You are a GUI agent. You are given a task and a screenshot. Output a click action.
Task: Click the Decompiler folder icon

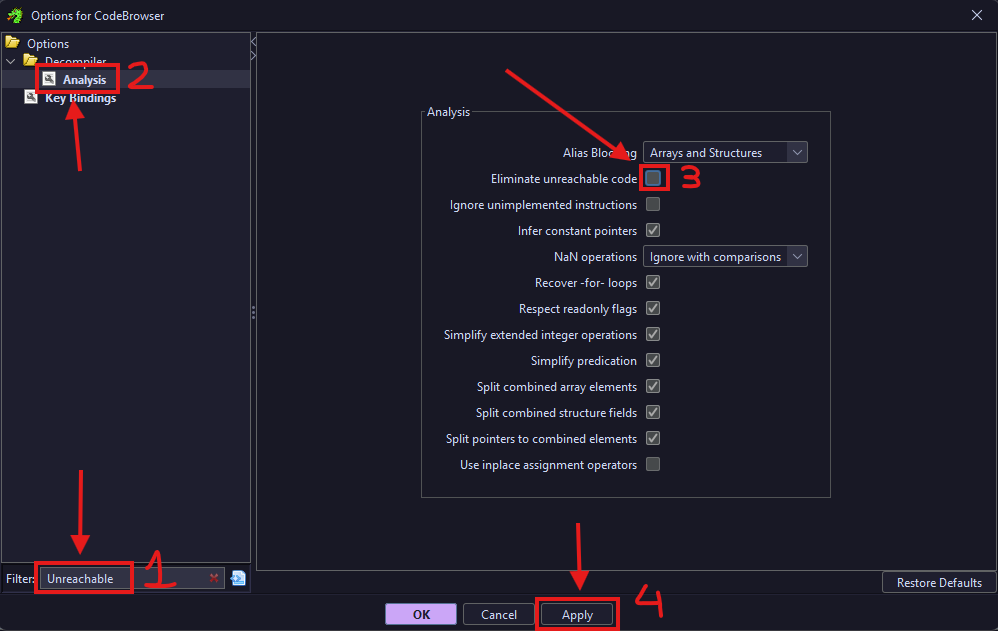click(x=31, y=61)
